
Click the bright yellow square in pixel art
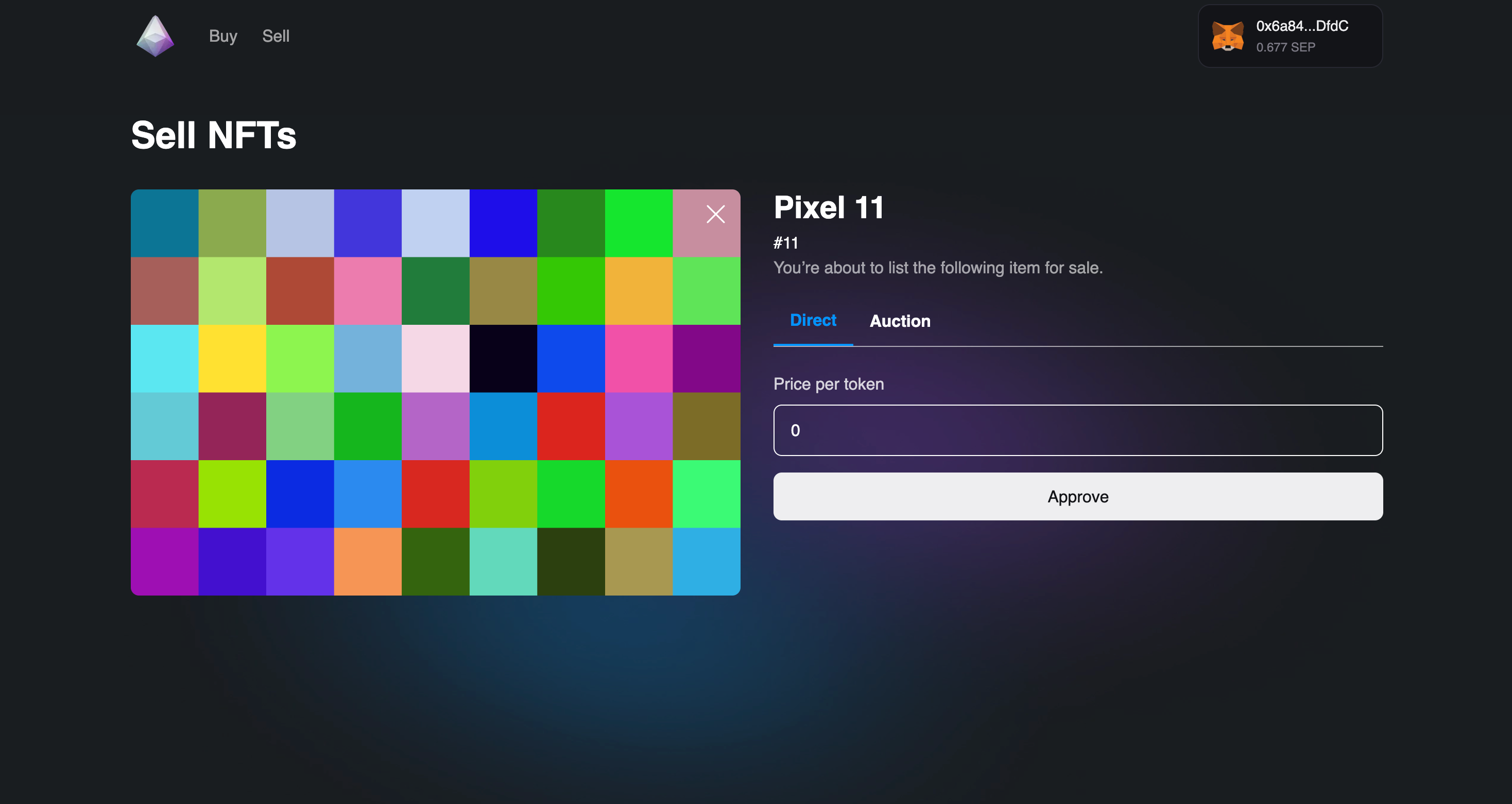(x=232, y=359)
